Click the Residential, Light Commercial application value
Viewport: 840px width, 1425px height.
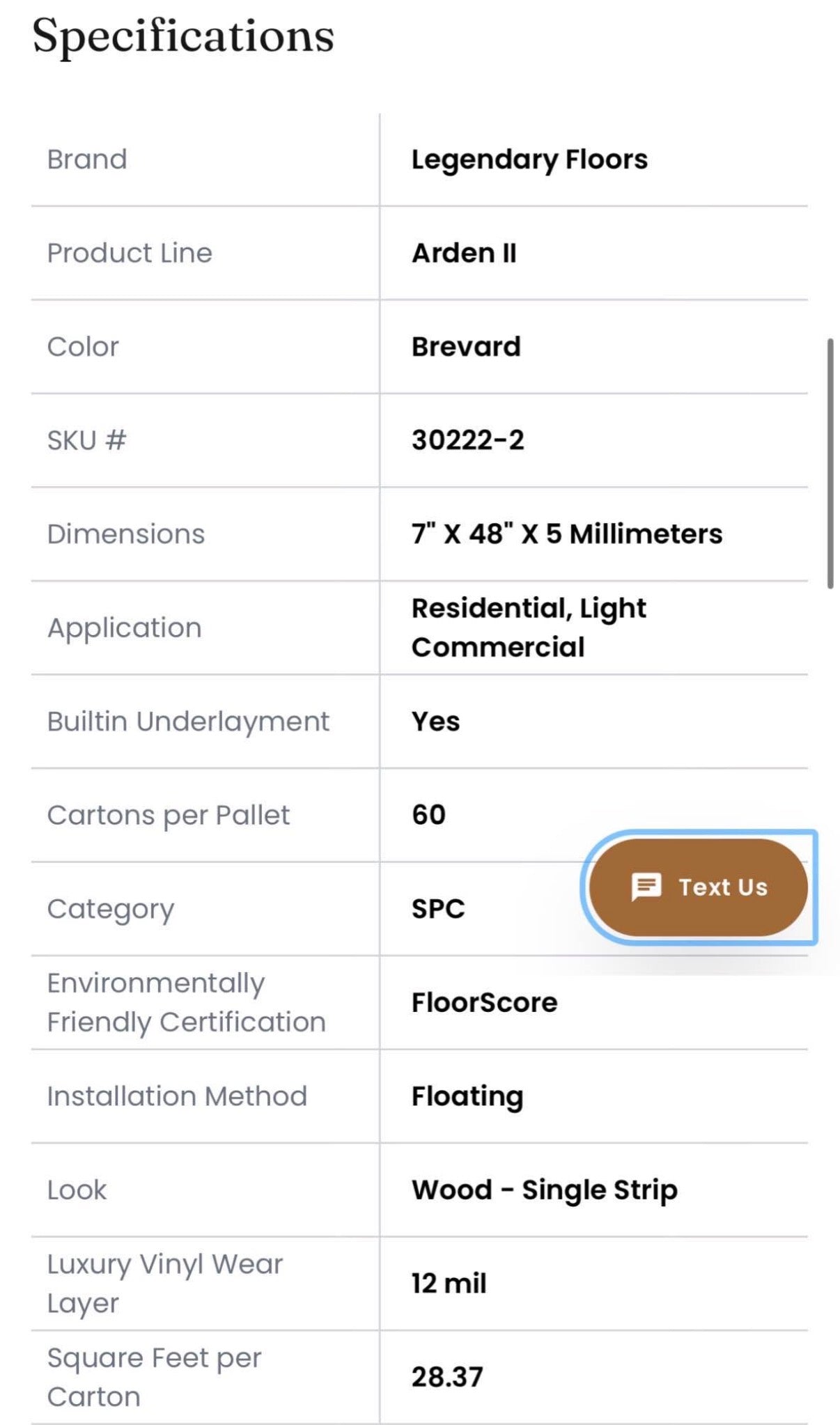tap(528, 628)
